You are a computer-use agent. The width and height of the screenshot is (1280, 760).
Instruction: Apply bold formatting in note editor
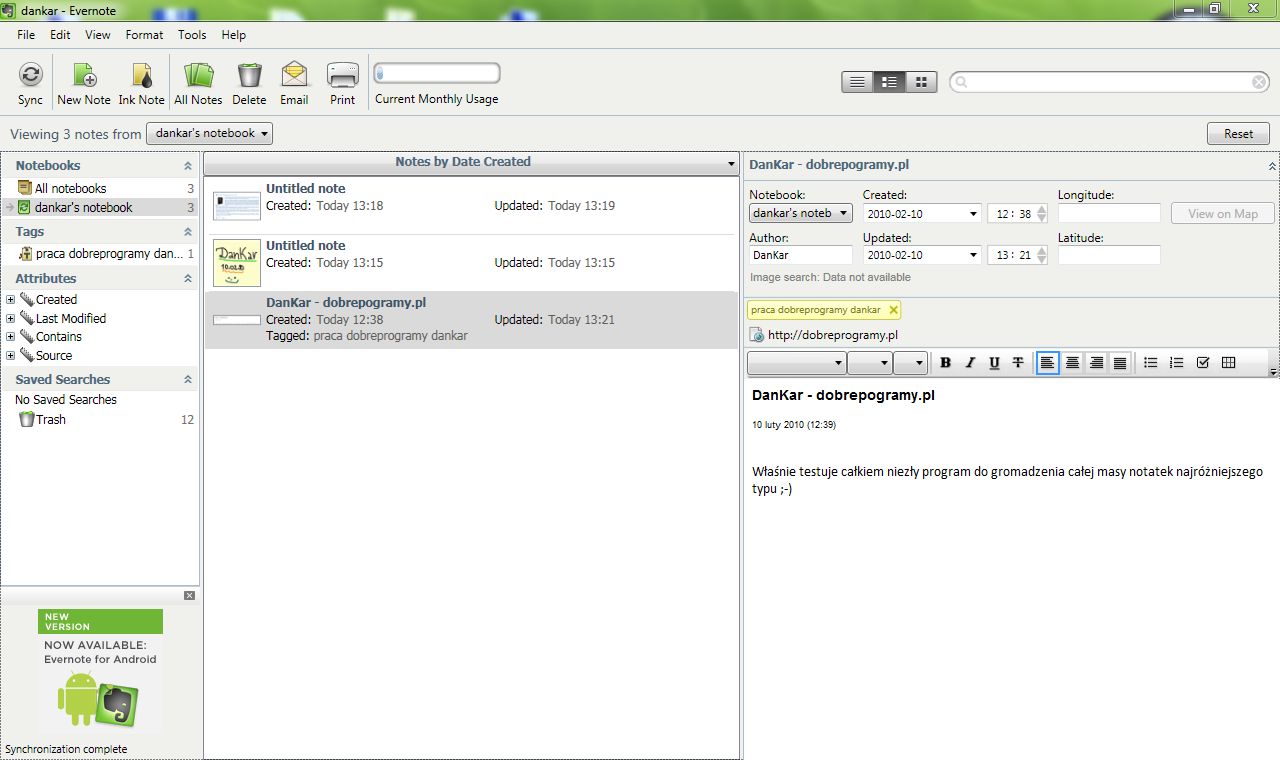tap(946, 363)
